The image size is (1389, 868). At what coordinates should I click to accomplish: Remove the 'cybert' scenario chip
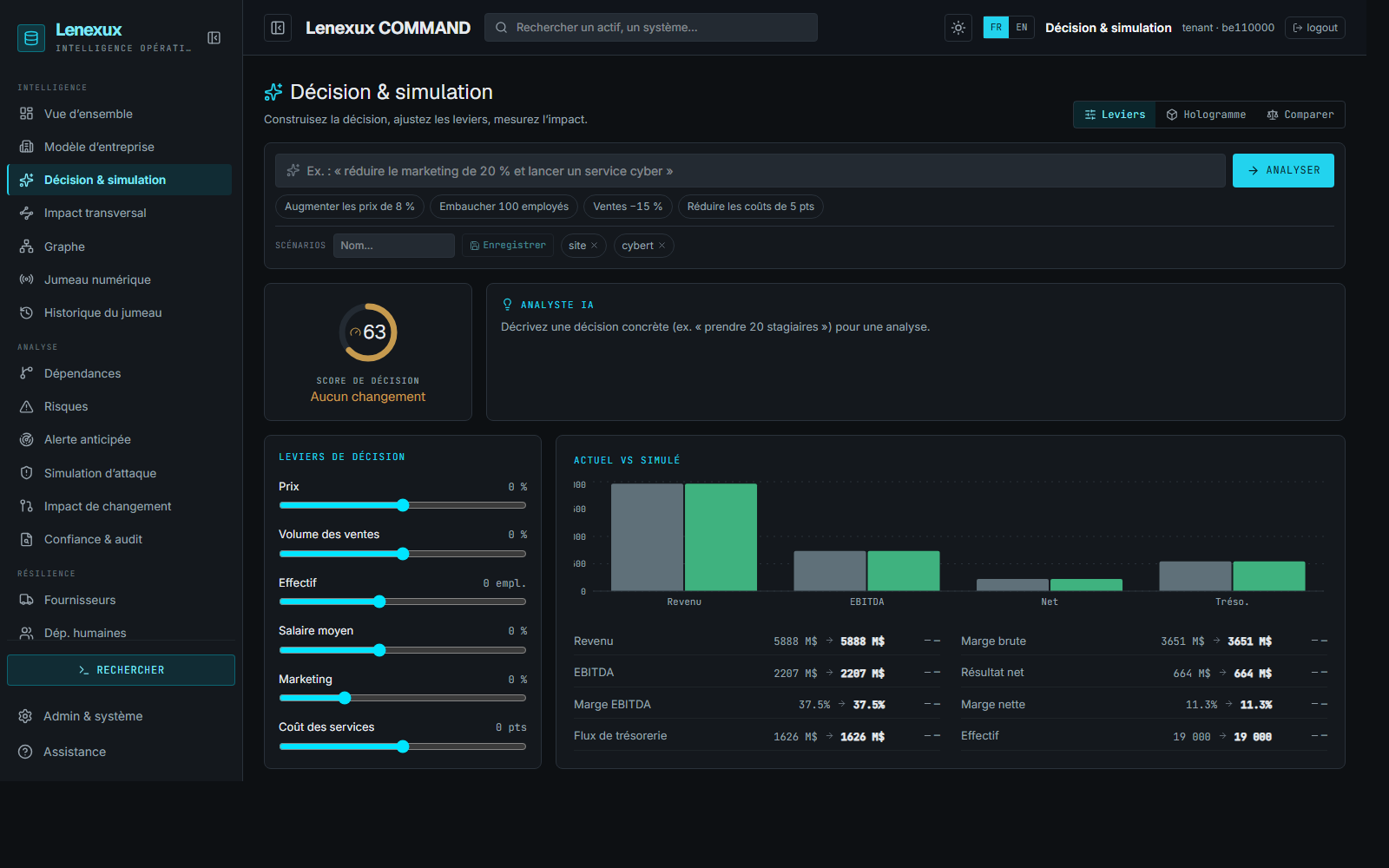point(662,246)
